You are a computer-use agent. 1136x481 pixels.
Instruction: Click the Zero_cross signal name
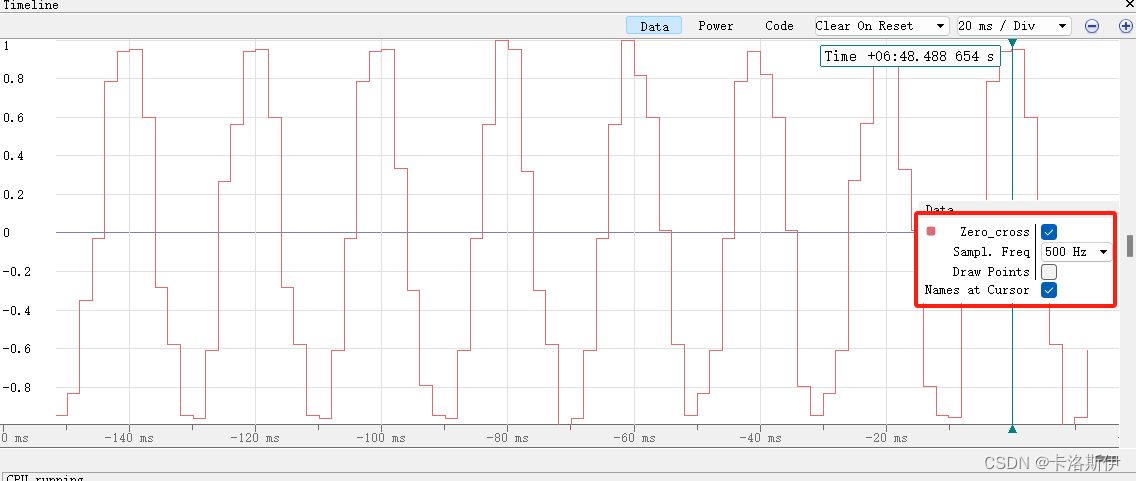point(994,233)
